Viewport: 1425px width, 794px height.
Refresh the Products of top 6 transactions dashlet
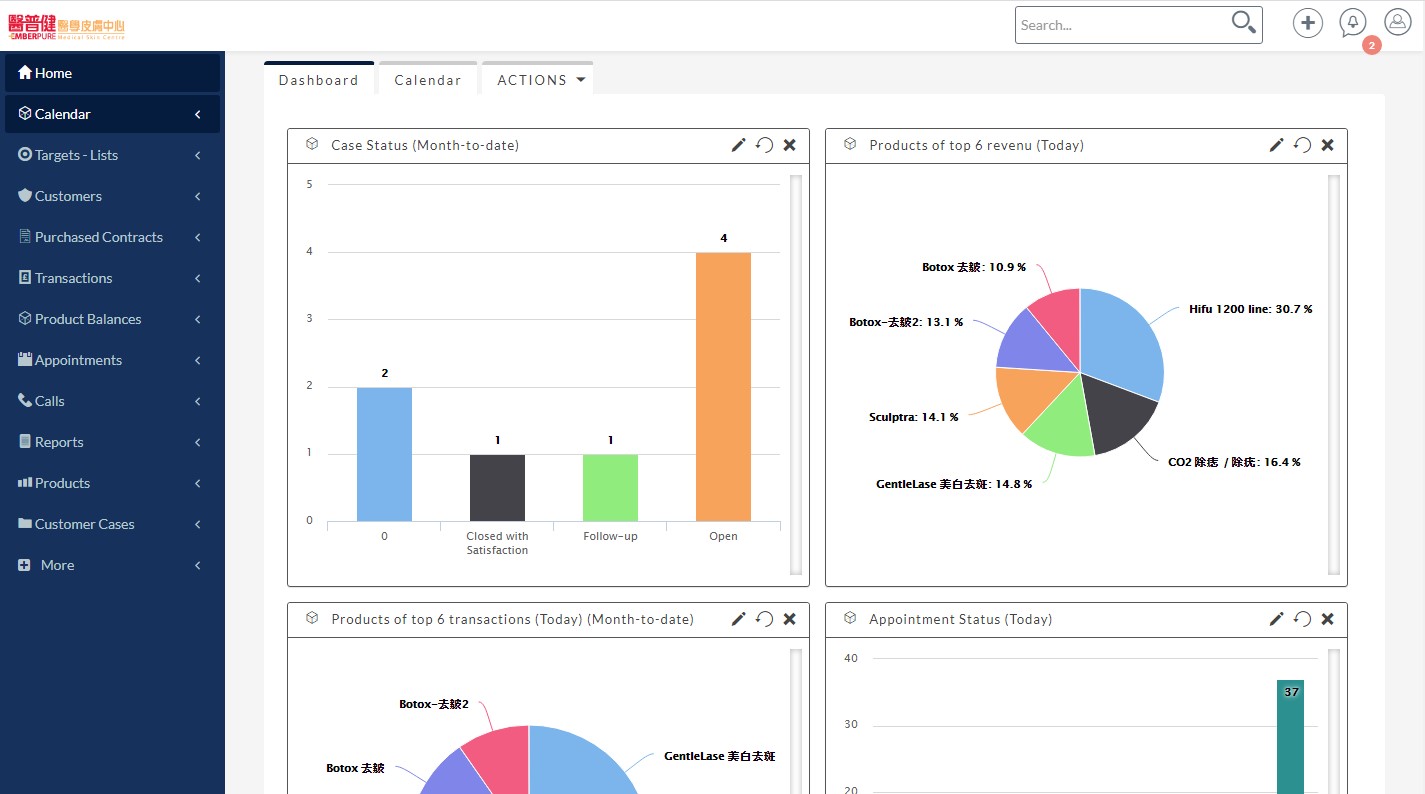pyautogui.click(x=764, y=619)
